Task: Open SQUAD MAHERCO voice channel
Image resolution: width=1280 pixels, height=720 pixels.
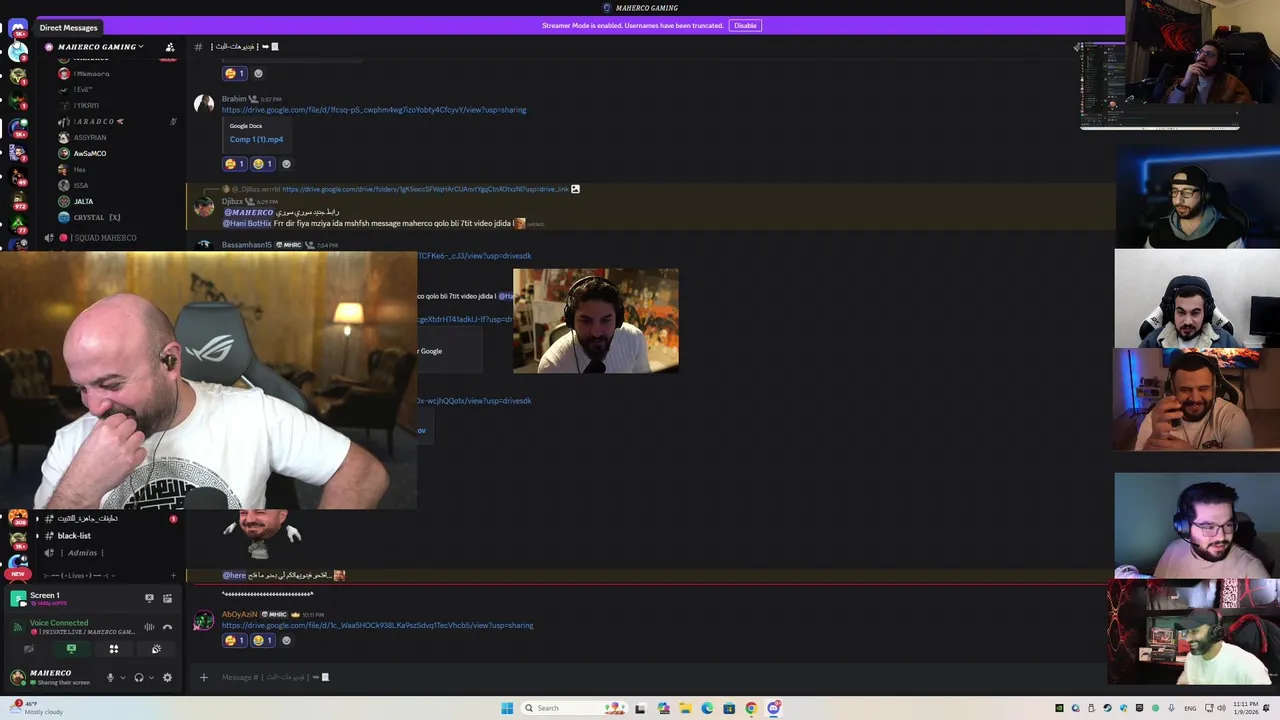Action: (x=105, y=238)
